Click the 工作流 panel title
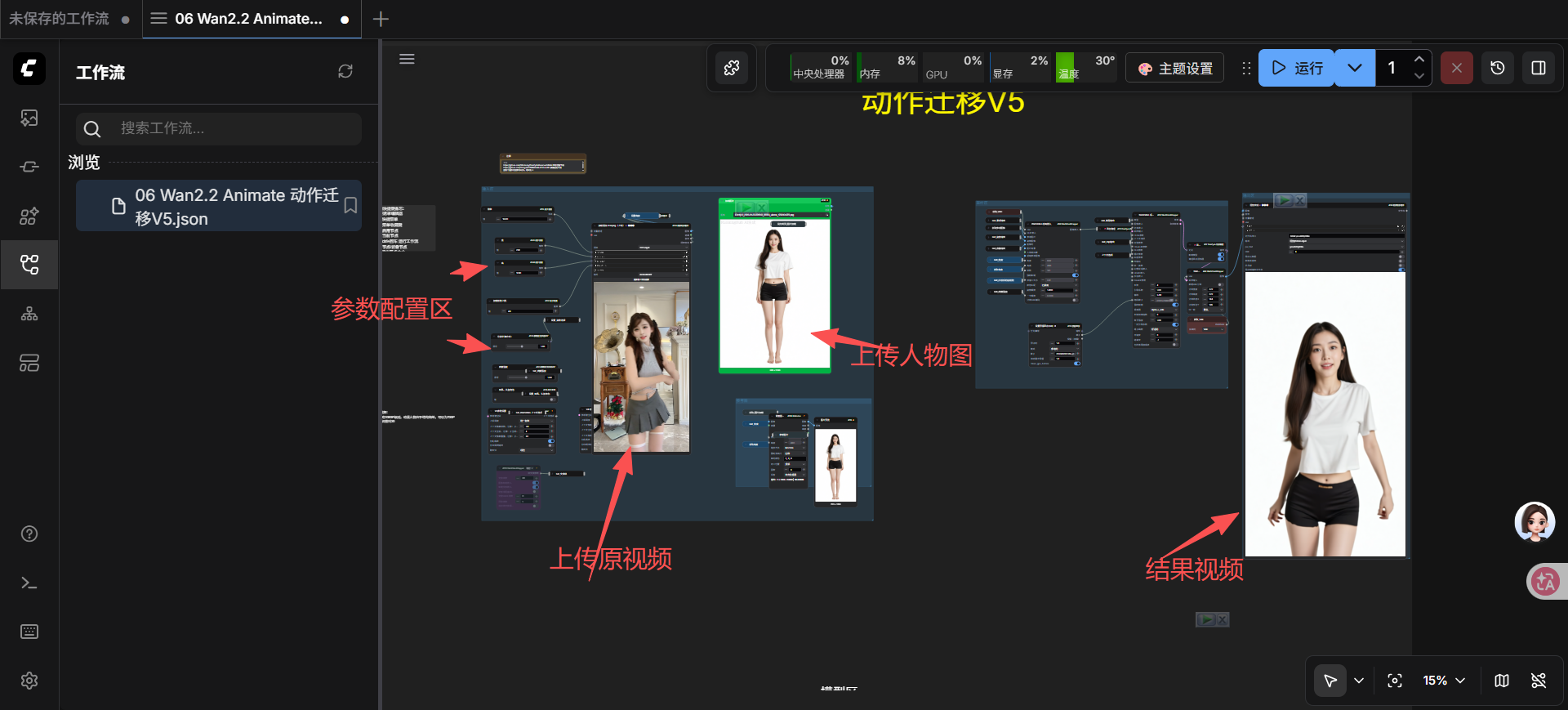The image size is (1568, 710). [100, 73]
